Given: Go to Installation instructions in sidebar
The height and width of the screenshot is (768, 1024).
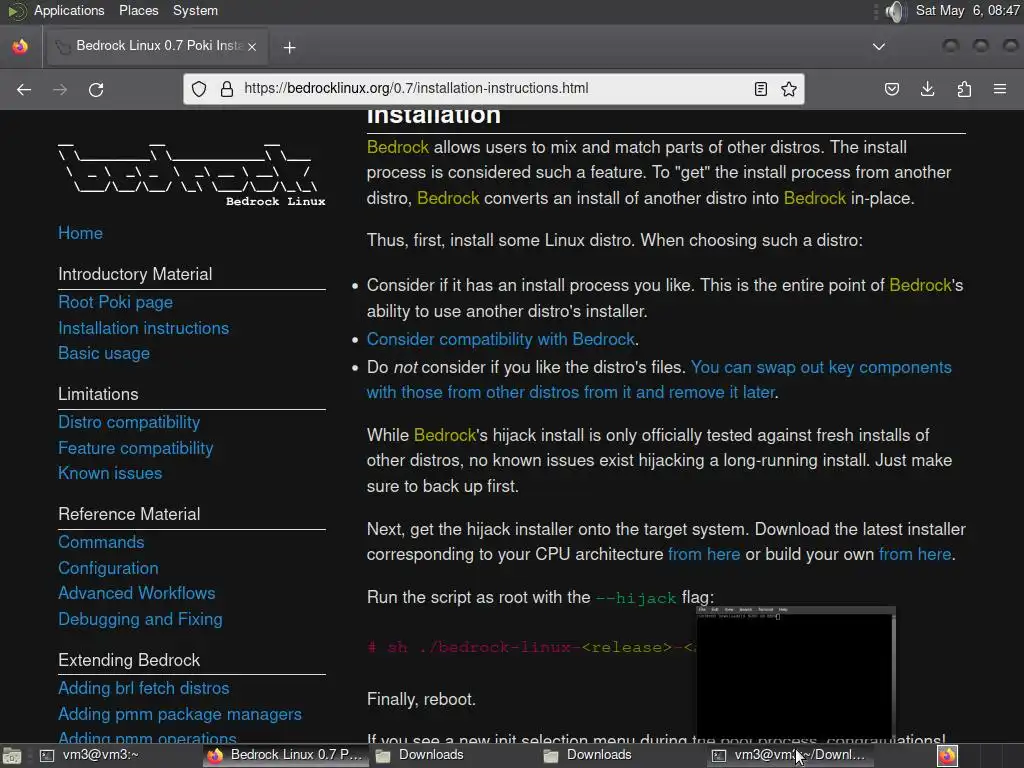Looking at the screenshot, I should pyautogui.click(x=144, y=328).
